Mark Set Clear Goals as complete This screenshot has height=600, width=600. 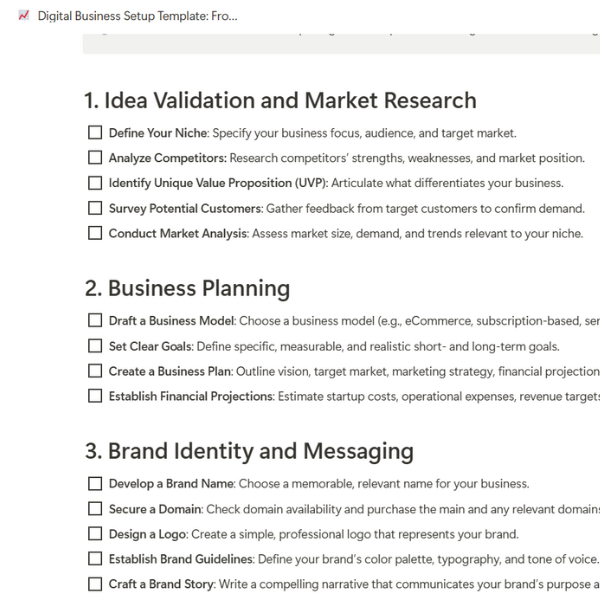95,346
